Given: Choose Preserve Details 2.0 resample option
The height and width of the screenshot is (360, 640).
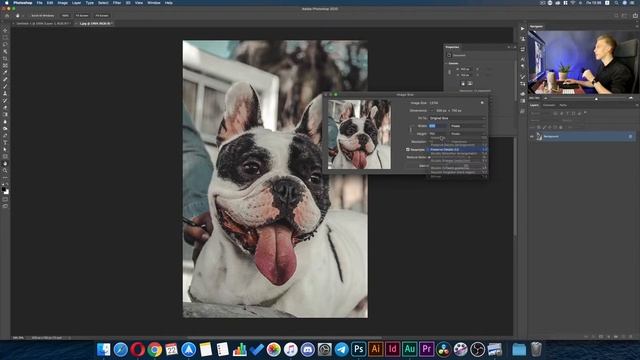Looking at the screenshot, I should [457, 149].
